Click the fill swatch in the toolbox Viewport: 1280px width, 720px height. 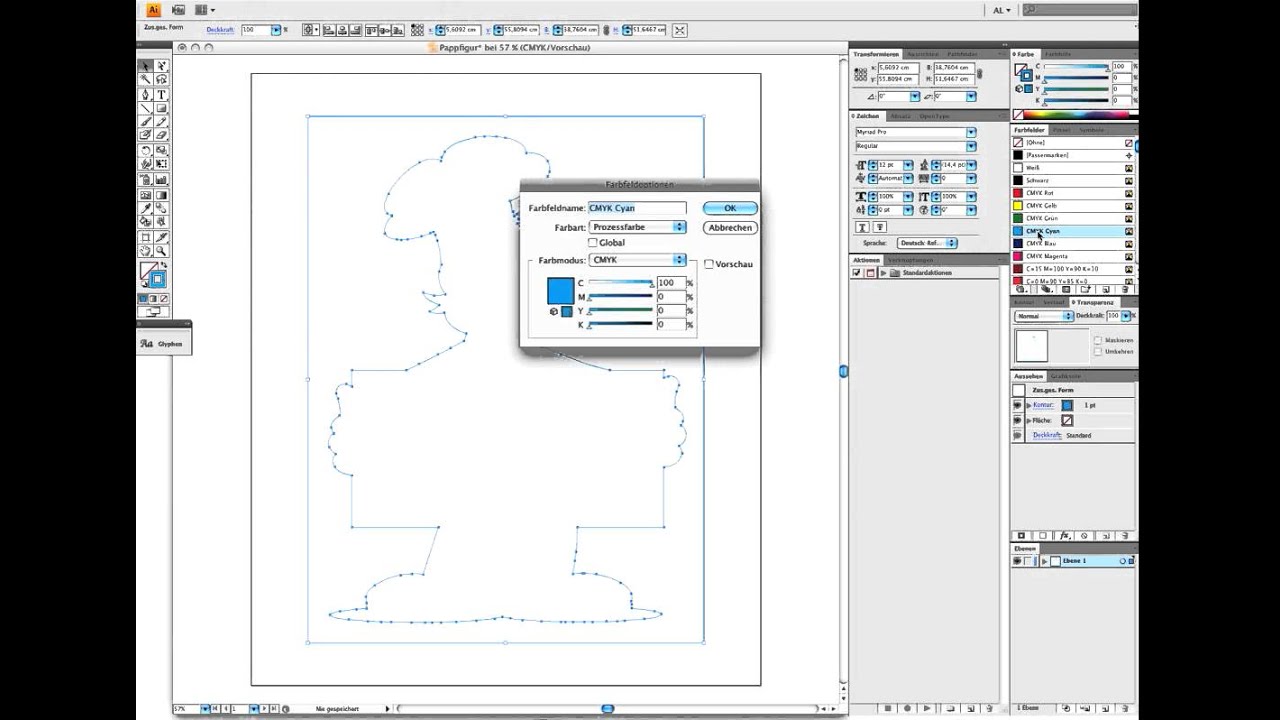click(x=147, y=269)
